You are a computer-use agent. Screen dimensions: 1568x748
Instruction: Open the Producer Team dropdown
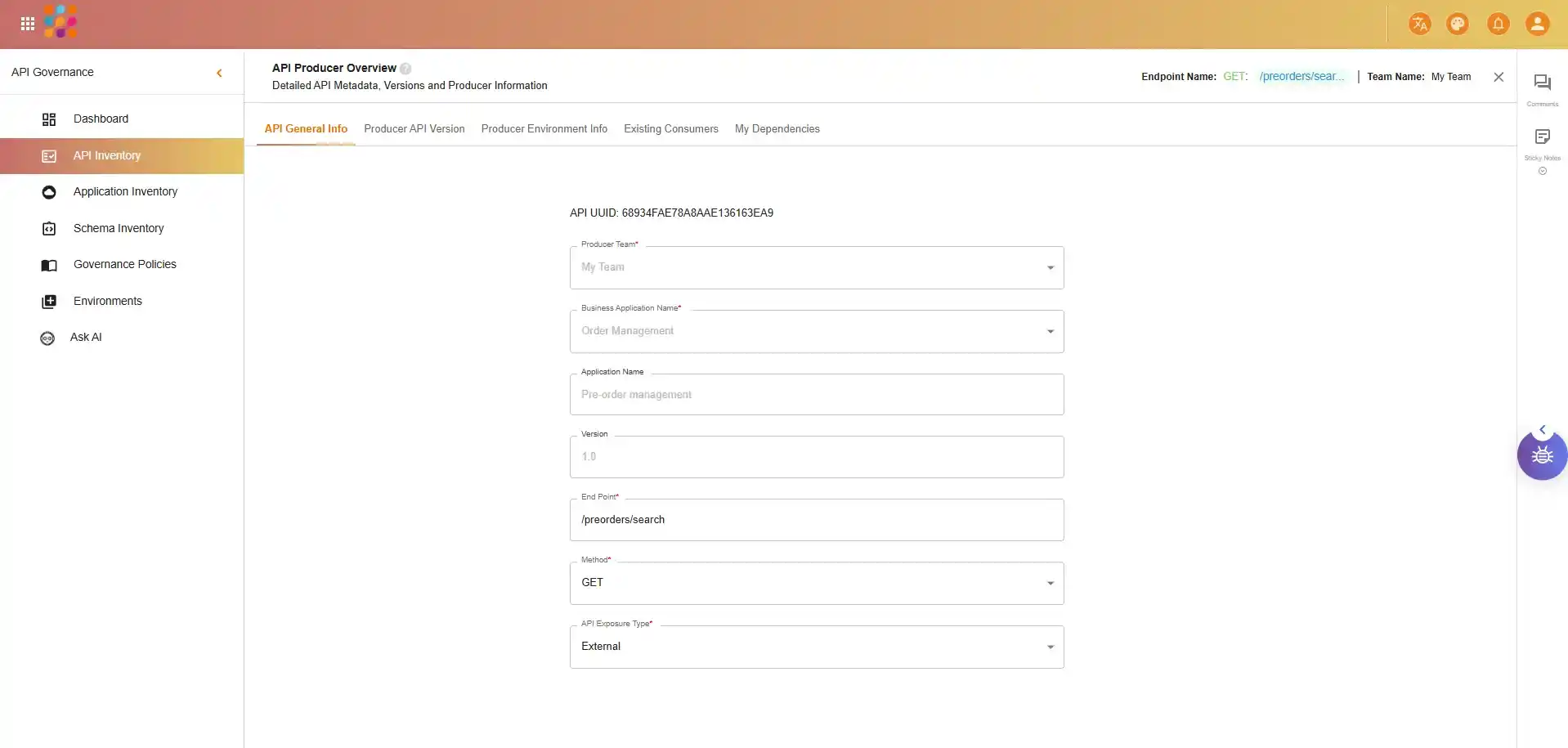(x=1050, y=267)
